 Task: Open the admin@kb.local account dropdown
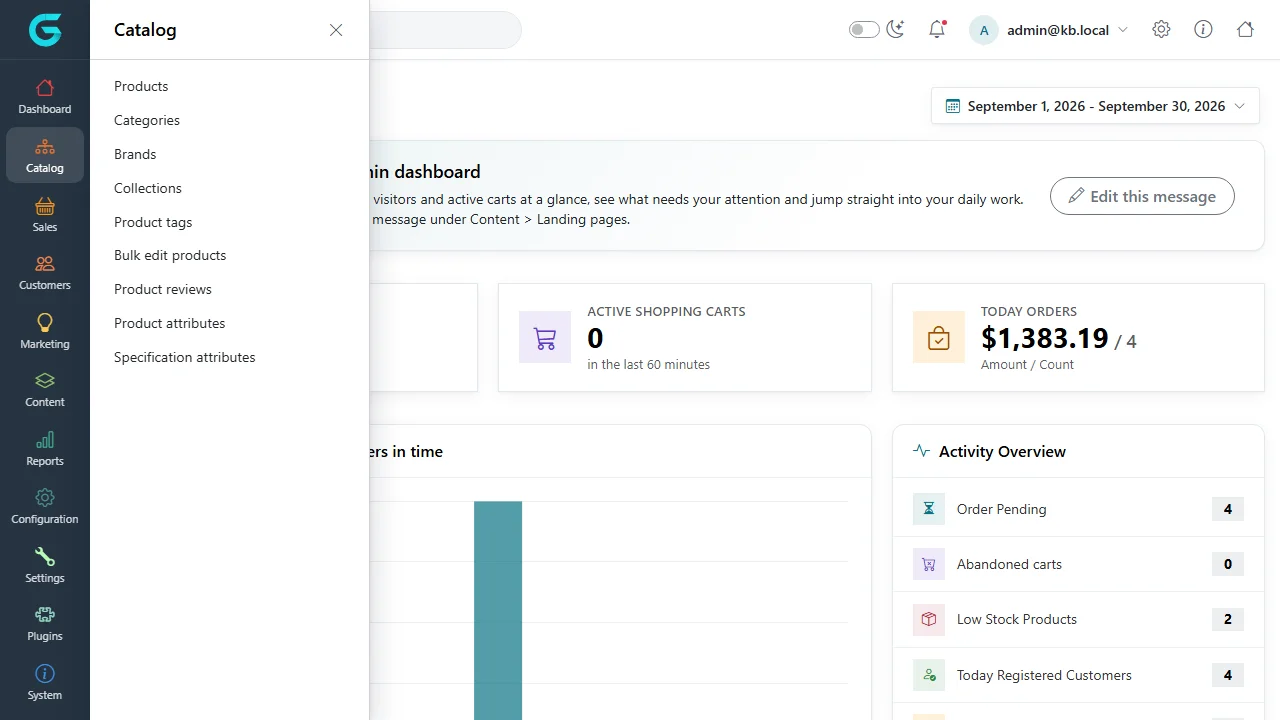click(1049, 30)
